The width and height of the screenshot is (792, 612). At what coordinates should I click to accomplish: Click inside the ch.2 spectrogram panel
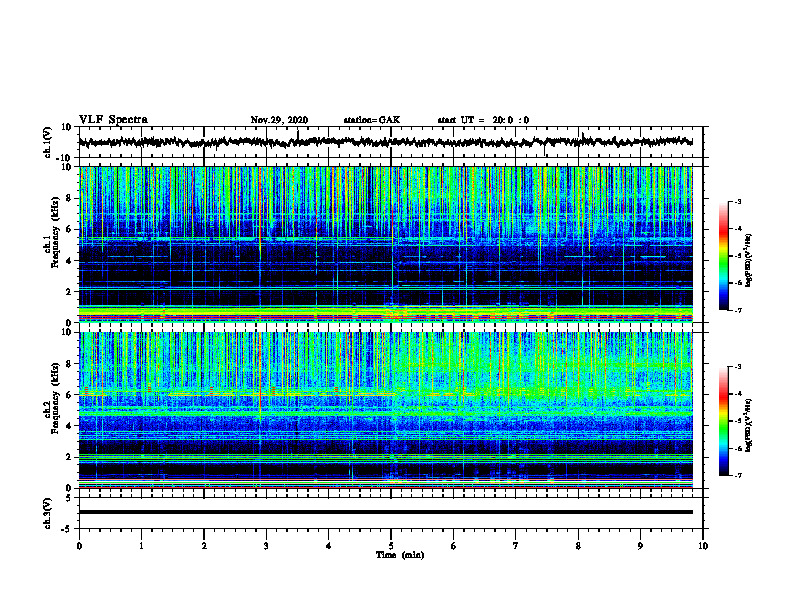pyautogui.click(x=386, y=410)
